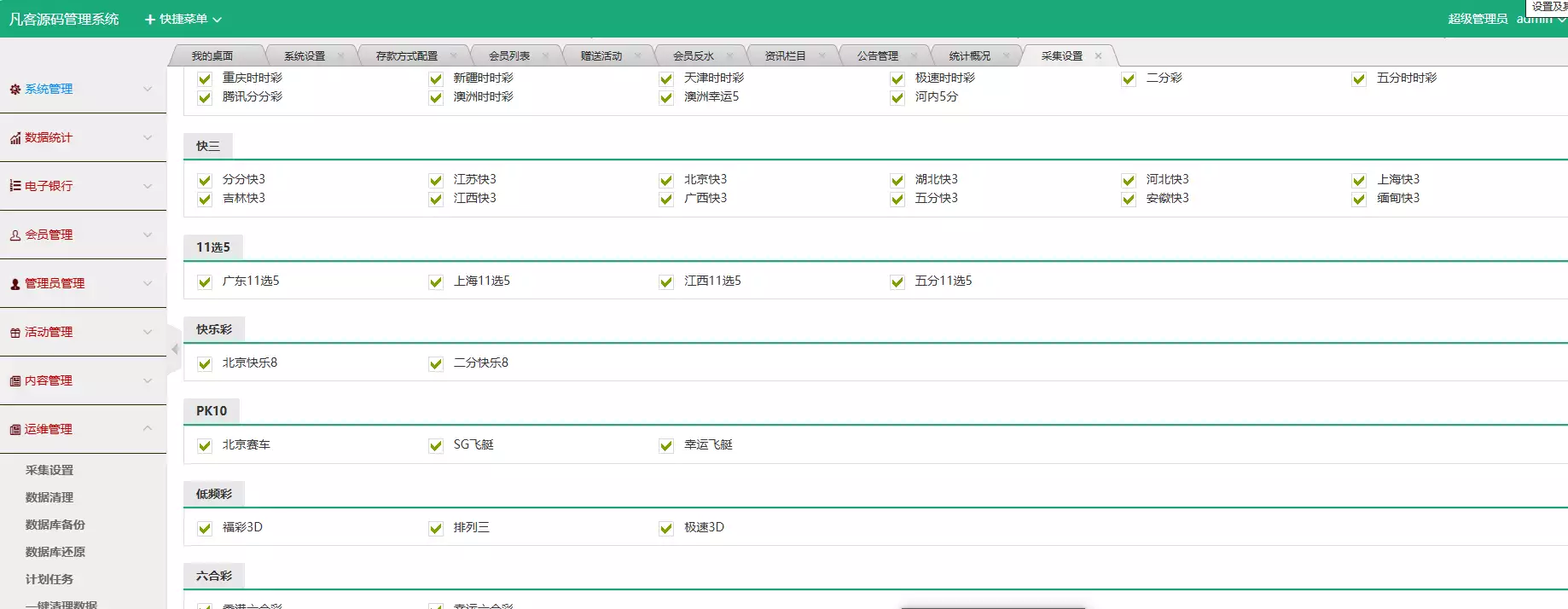The width and height of the screenshot is (1568, 609).
Task: Open 计划任务 in sidebar submenu
Action: coord(49,579)
